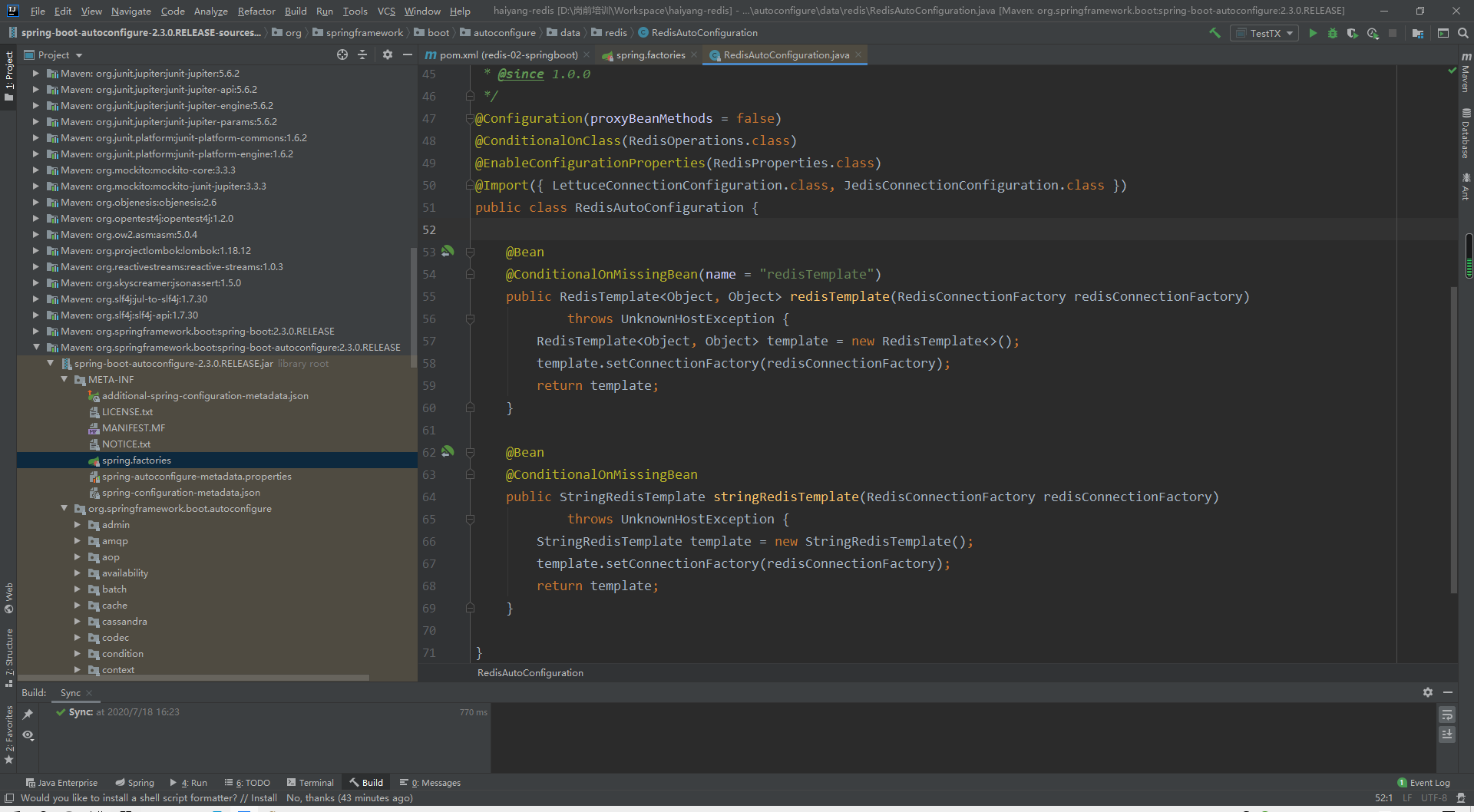Click the Spring bean gutter icon on line 53
Viewport: 1474px width, 812px height.
448,251
